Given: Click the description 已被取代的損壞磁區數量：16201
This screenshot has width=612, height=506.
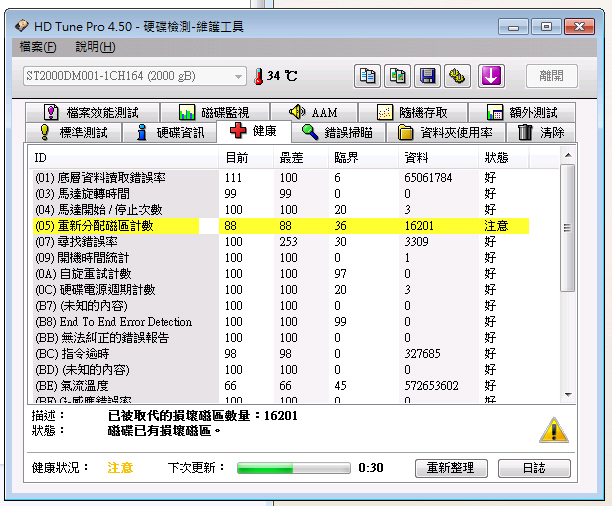Looking at the screenshot, I should click(203, 416).
